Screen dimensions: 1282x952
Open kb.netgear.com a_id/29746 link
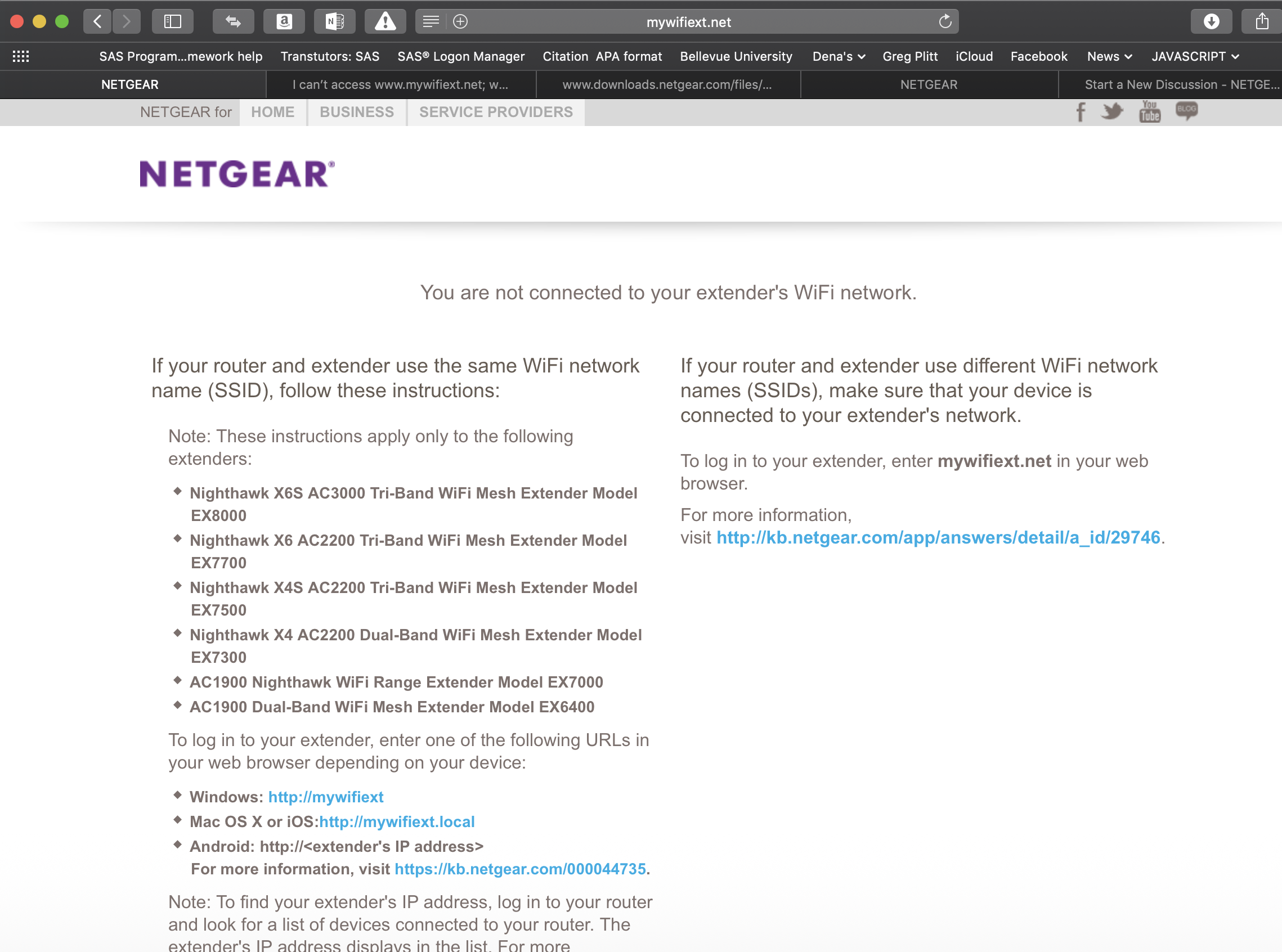tap(938, 538)
